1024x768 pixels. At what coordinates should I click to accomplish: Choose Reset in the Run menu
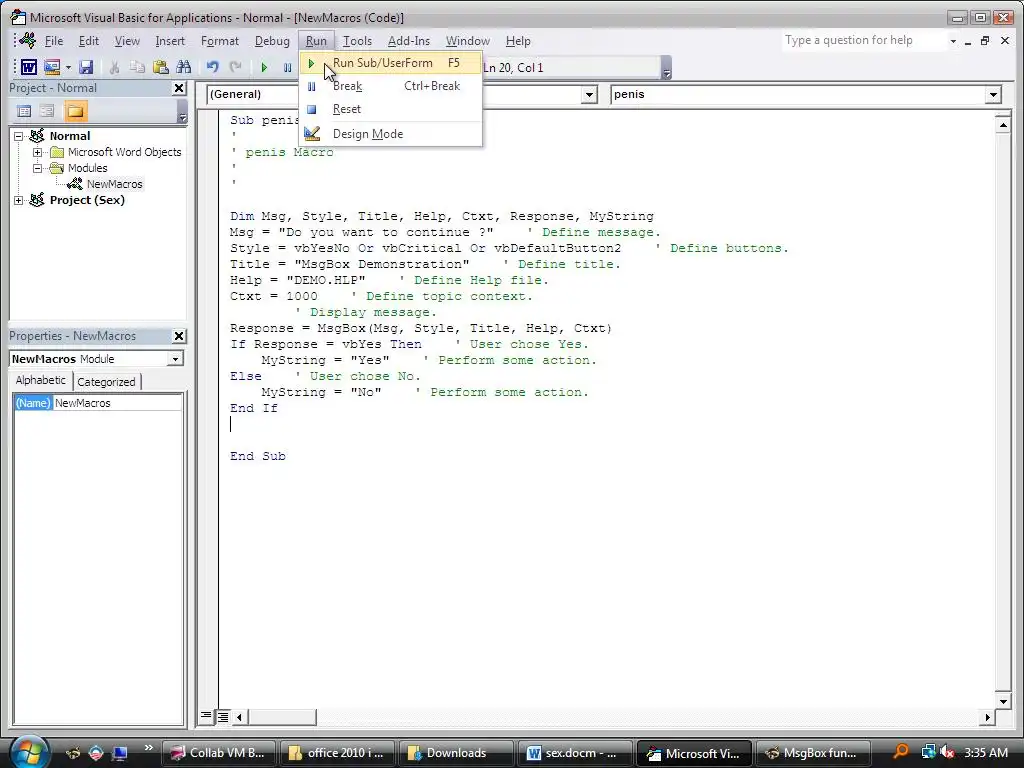391,109
